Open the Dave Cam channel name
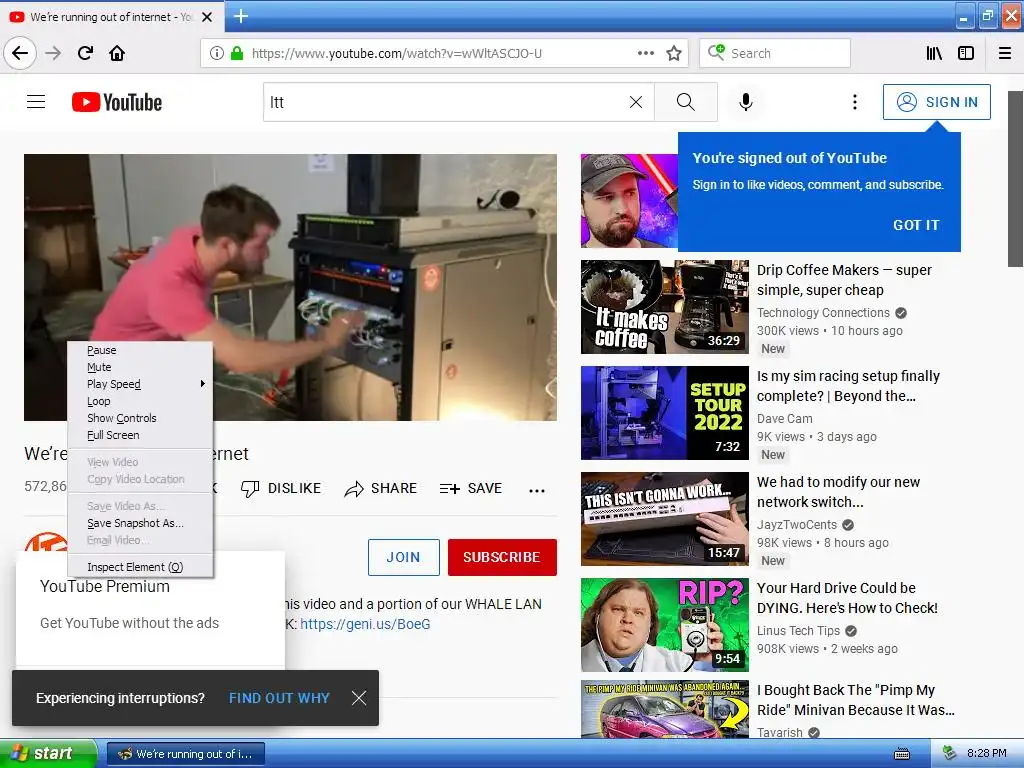Viewport: 1024px width, 768px height. [784, 419]
